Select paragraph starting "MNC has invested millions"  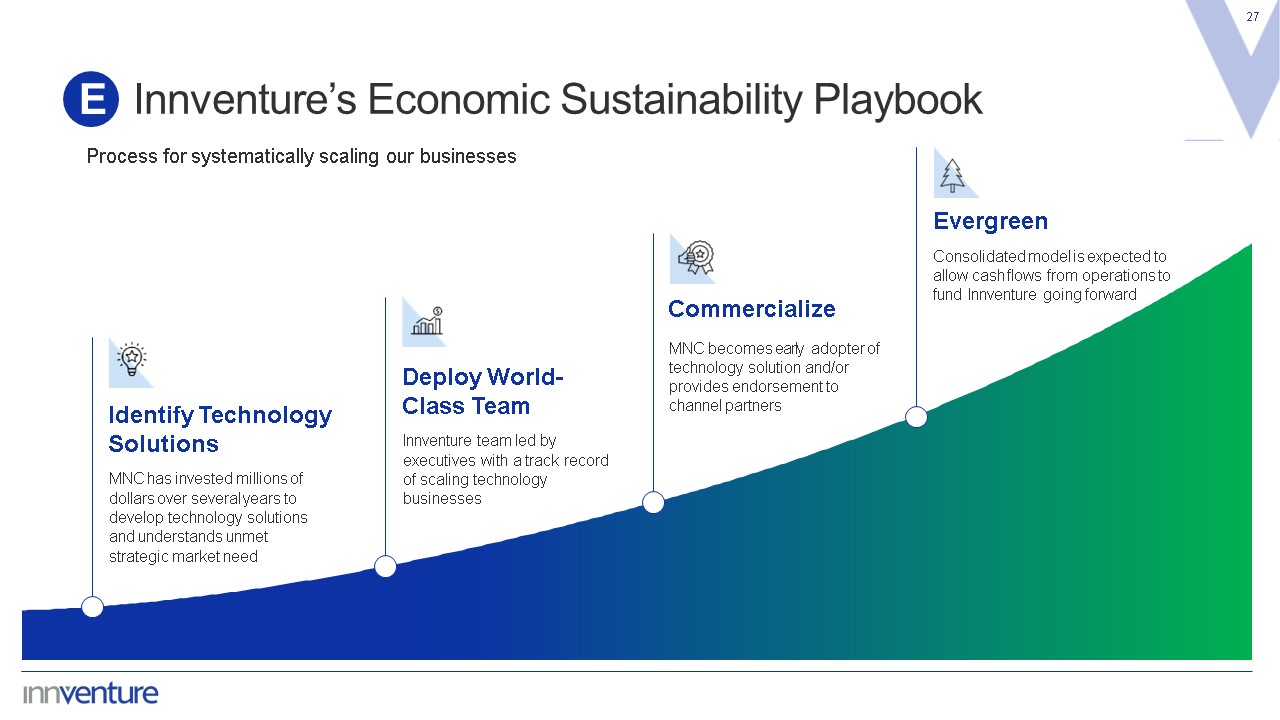pyautogui.click(x=208, y=517)
